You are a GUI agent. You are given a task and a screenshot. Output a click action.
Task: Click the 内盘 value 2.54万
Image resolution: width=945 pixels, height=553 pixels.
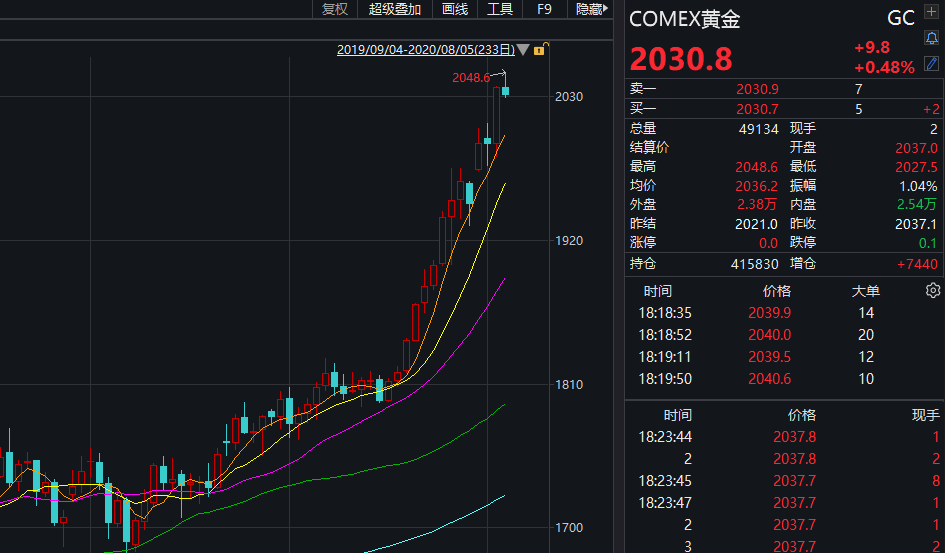917,205
